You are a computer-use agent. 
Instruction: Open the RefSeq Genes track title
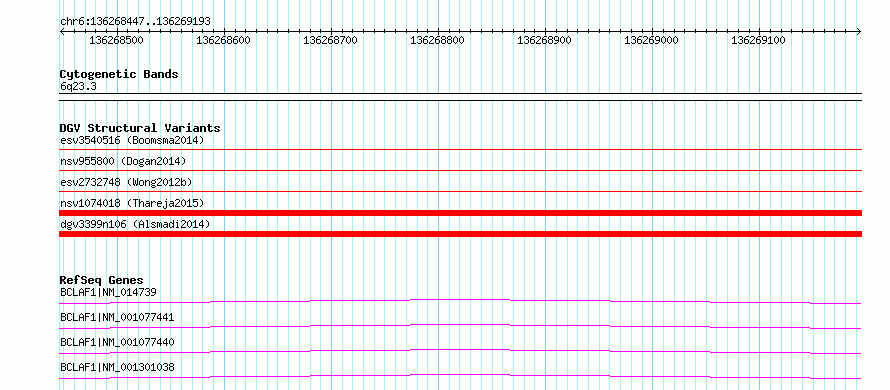[x=101, y=280]
